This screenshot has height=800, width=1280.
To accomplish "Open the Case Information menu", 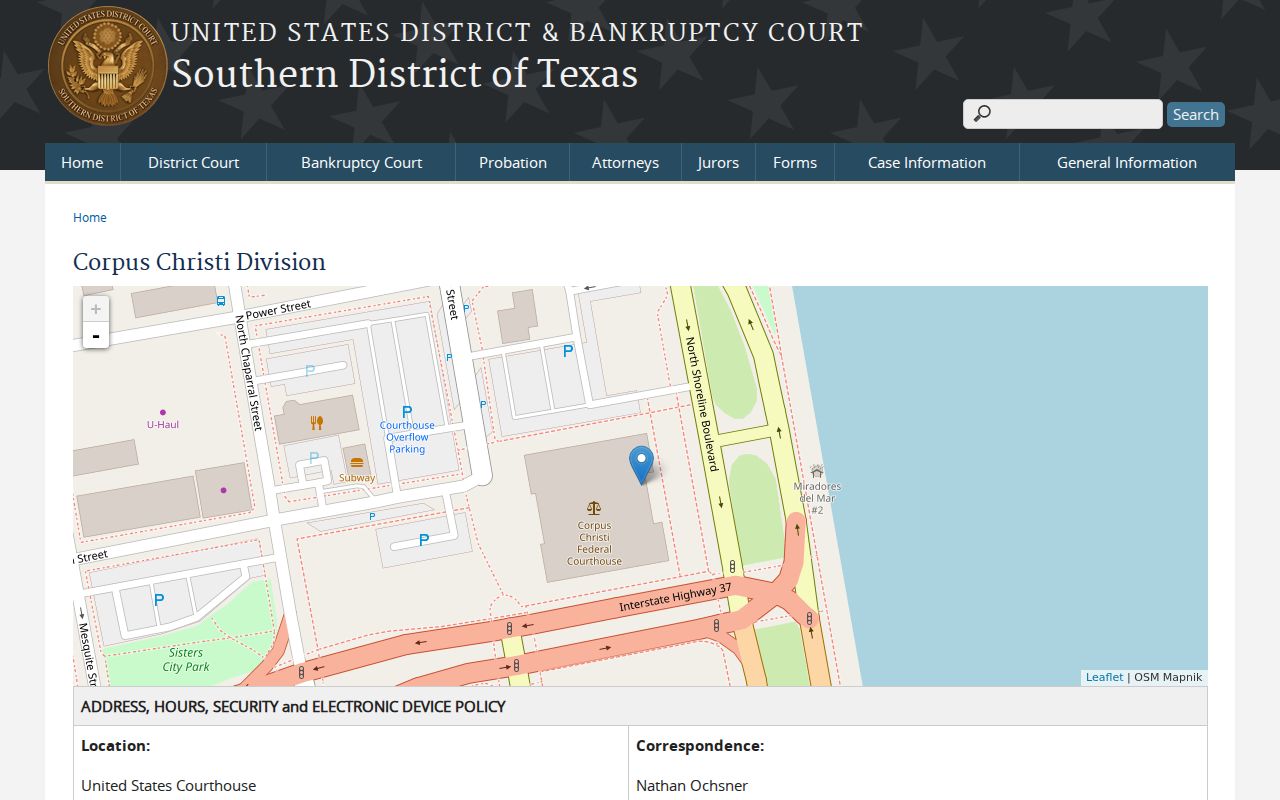I will (x=927, y=162).
